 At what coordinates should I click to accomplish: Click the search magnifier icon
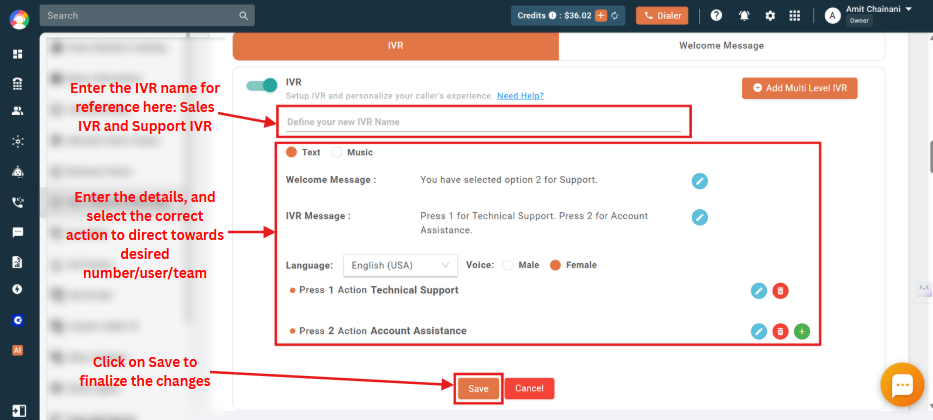point(243,15)
